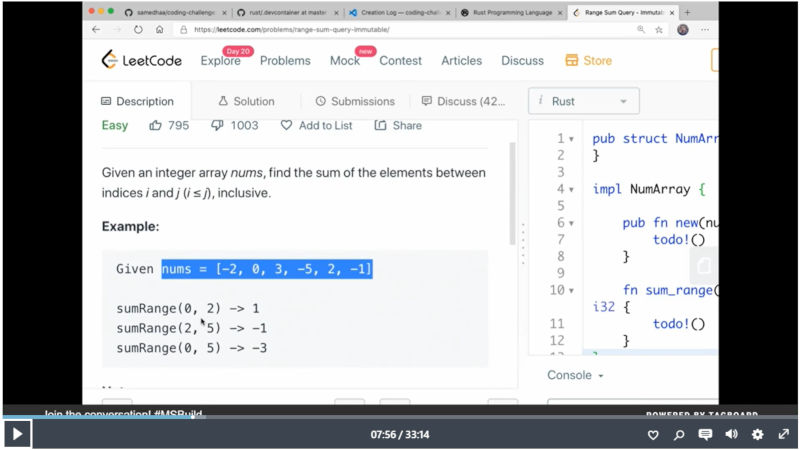800x450 pixels.
Task: Mute the video volume speaker
Action: [731, 434]
